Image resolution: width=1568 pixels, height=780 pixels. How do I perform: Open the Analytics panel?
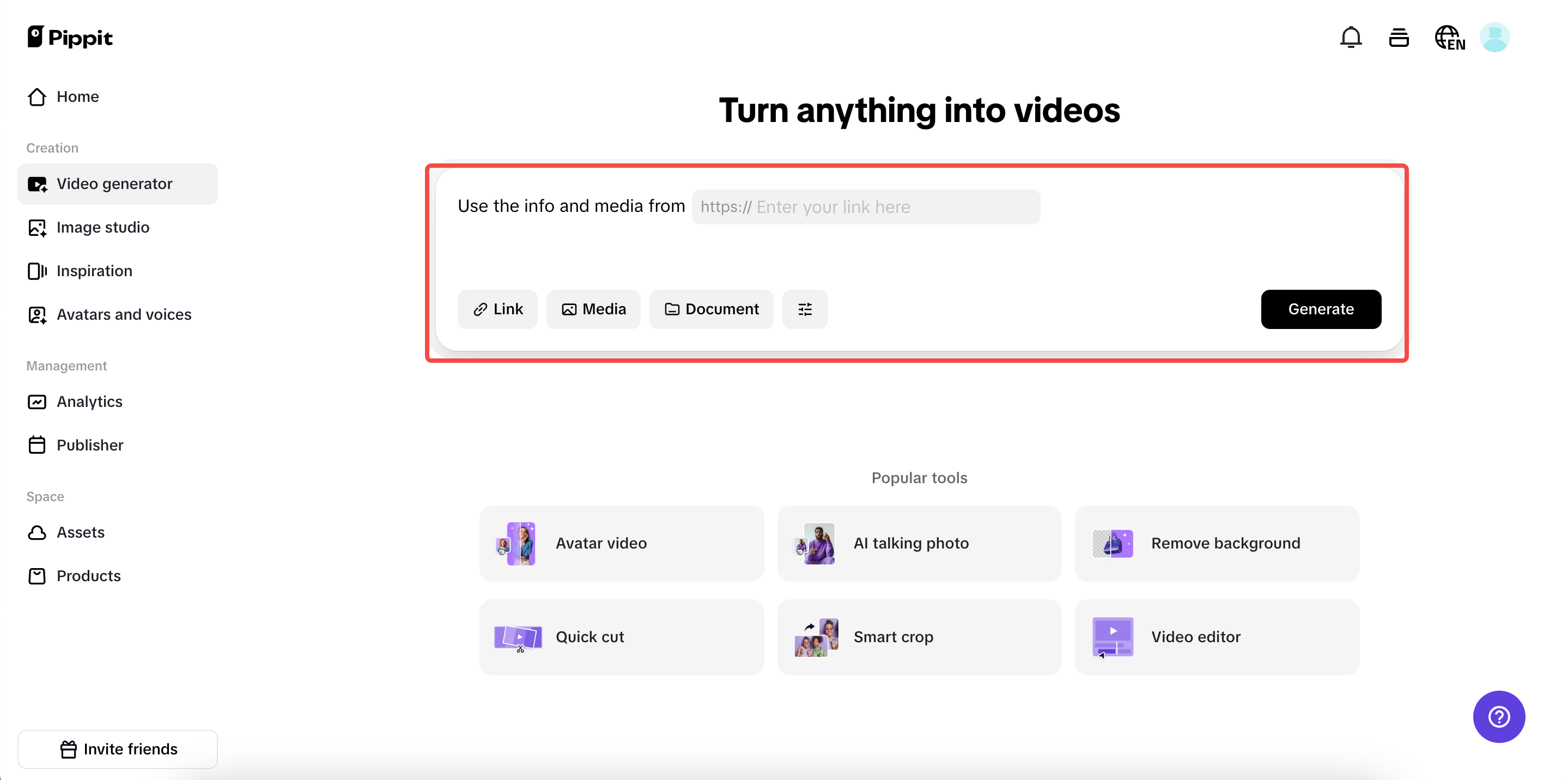(x=89, y=401)
